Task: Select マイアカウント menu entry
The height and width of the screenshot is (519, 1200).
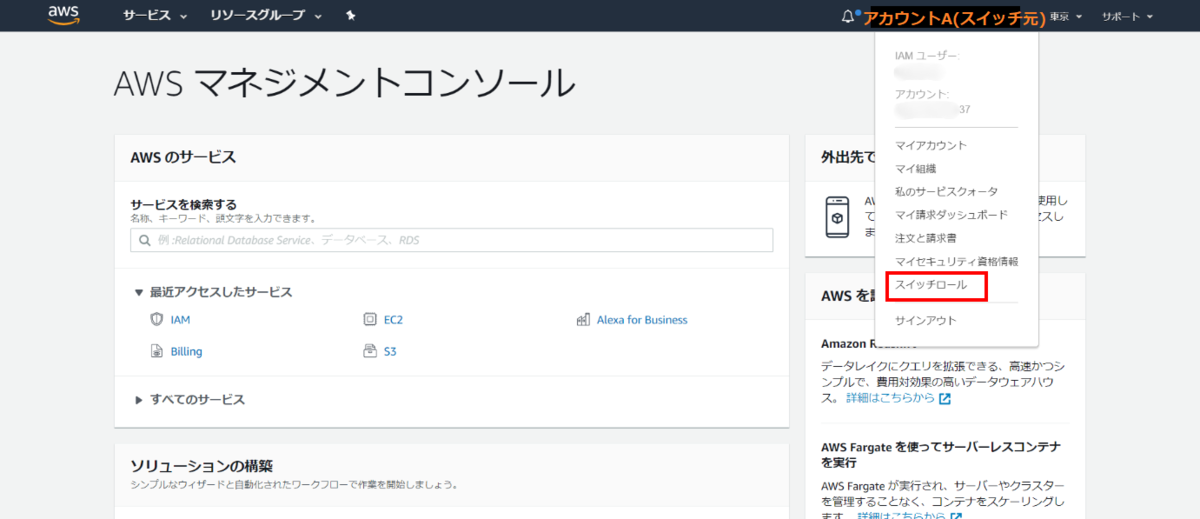Action: (x=931, y=145)
